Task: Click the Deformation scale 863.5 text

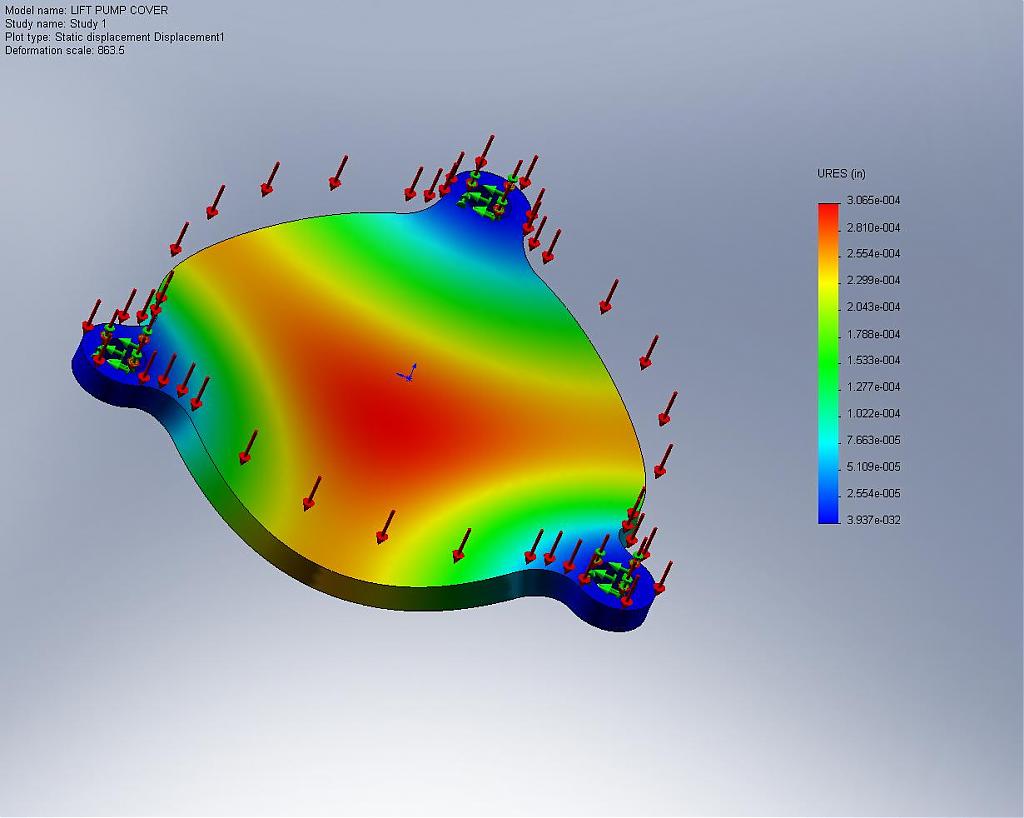Action: click(x=65, y=50)
